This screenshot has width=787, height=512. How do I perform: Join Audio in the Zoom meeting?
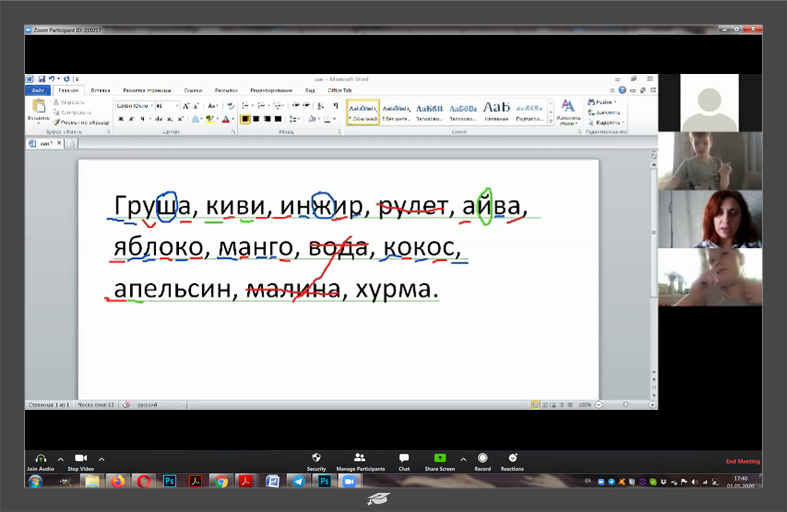click(x=40, y=462)
